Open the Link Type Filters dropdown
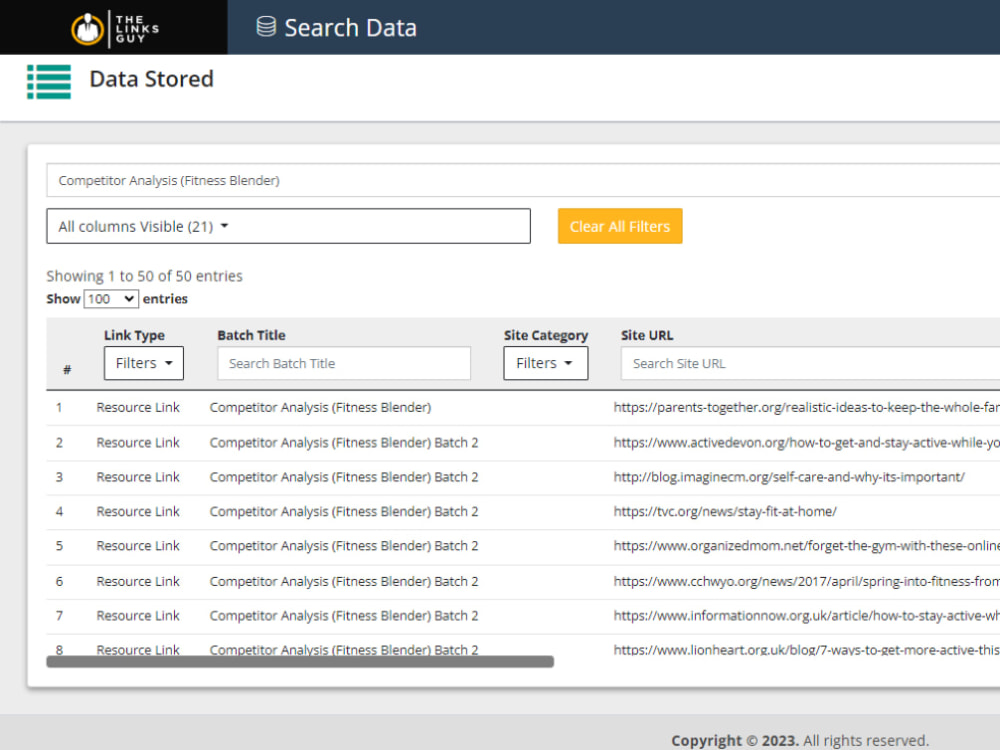Screen dimensions: 1000x750 click(x=143, y=363)
